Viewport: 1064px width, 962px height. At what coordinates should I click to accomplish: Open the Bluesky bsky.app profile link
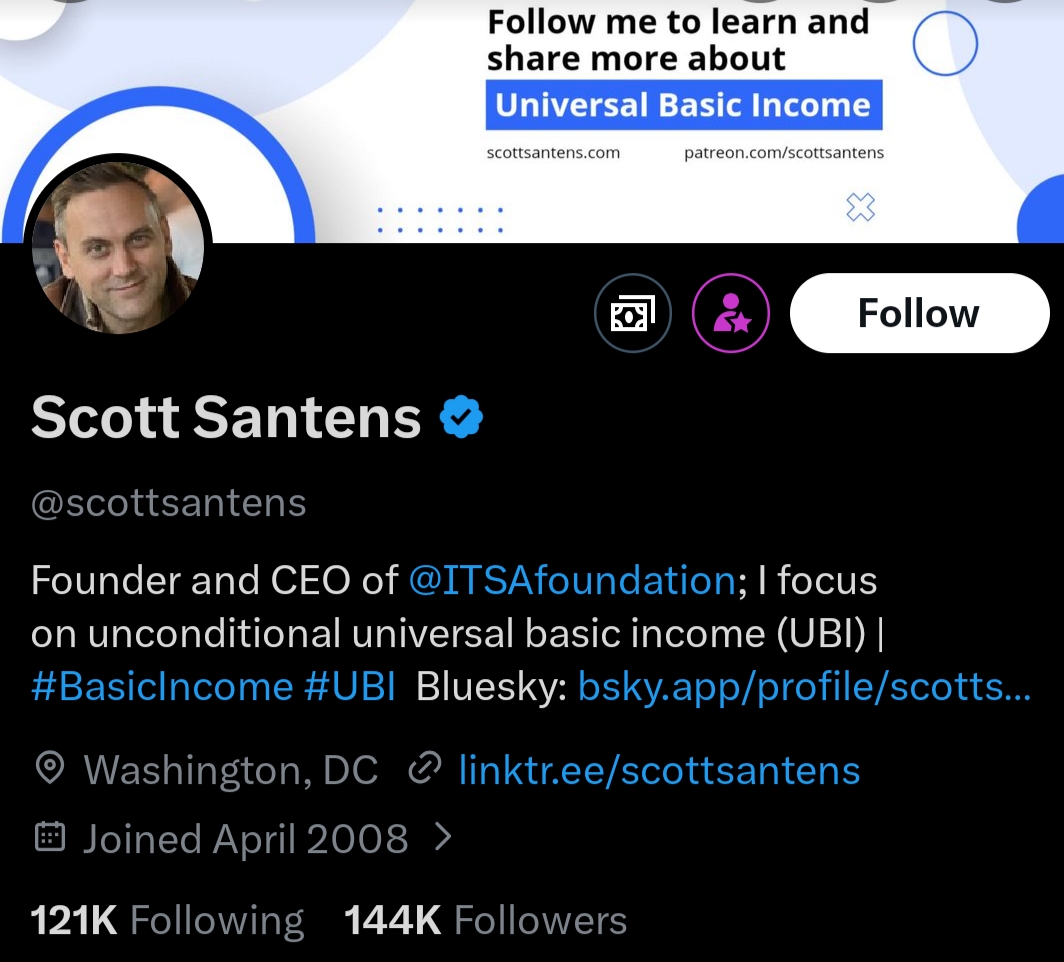[x=804, y=687]
